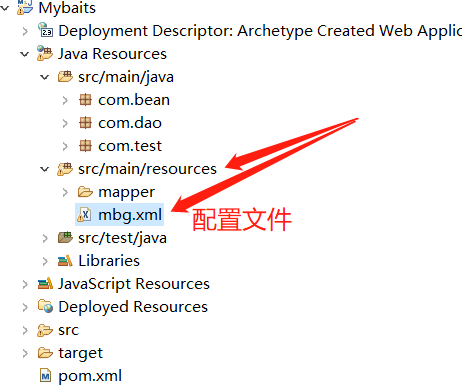Click the target folder icon

click(45, 353)
